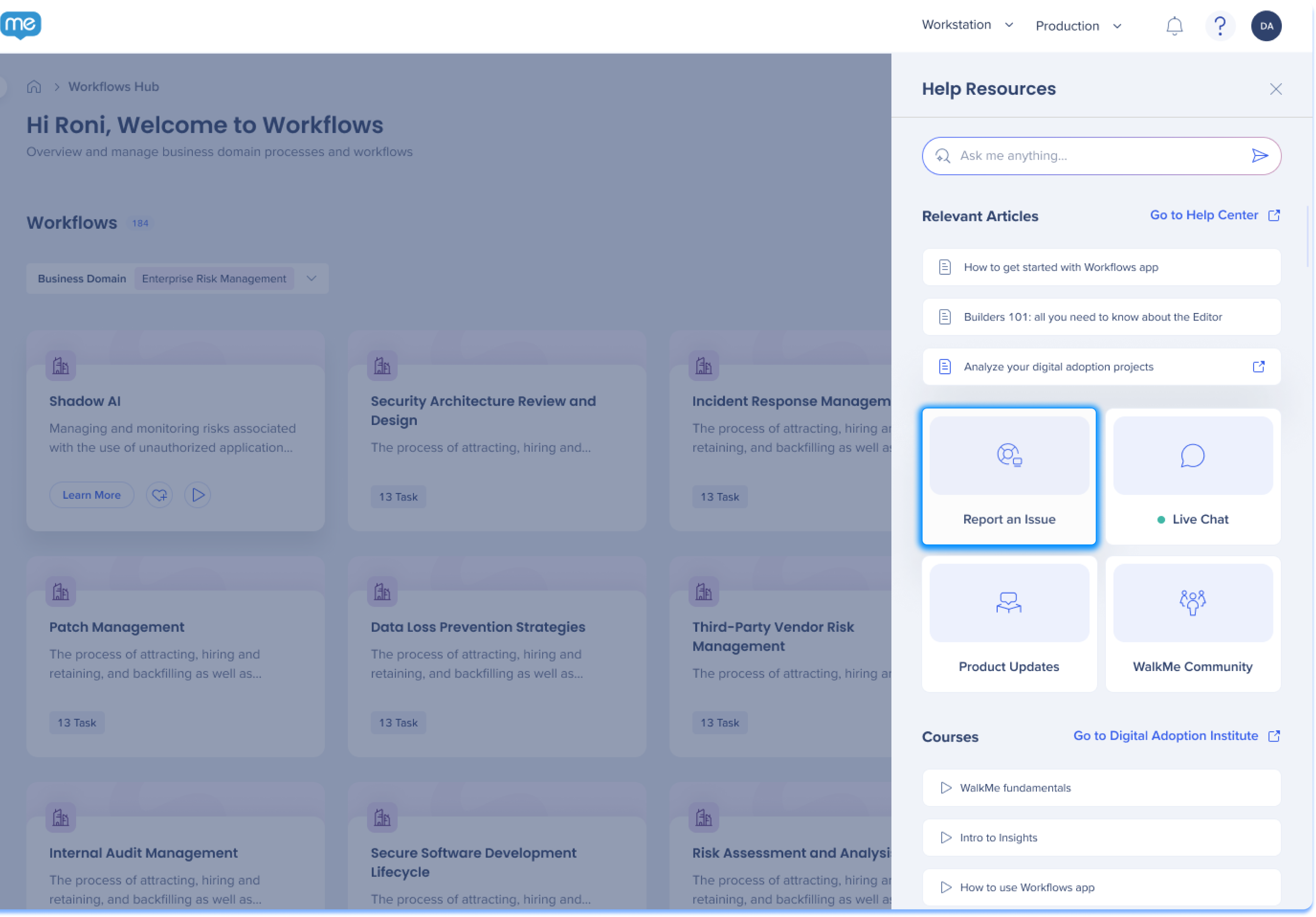Open the WalkMe Community tile
This screenshot has height=917, width=1316.
(1192, 624)
